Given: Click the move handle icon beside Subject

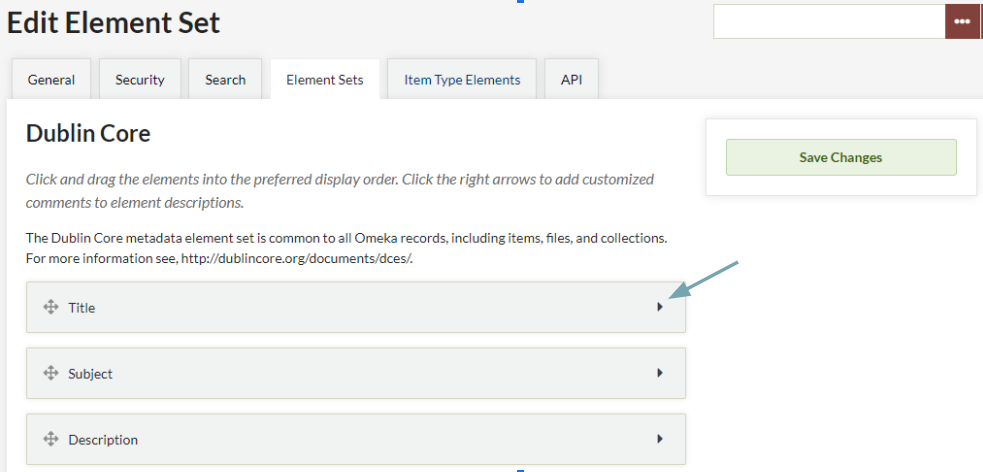Looking at the screenshot, I should (x=51, y=373).
